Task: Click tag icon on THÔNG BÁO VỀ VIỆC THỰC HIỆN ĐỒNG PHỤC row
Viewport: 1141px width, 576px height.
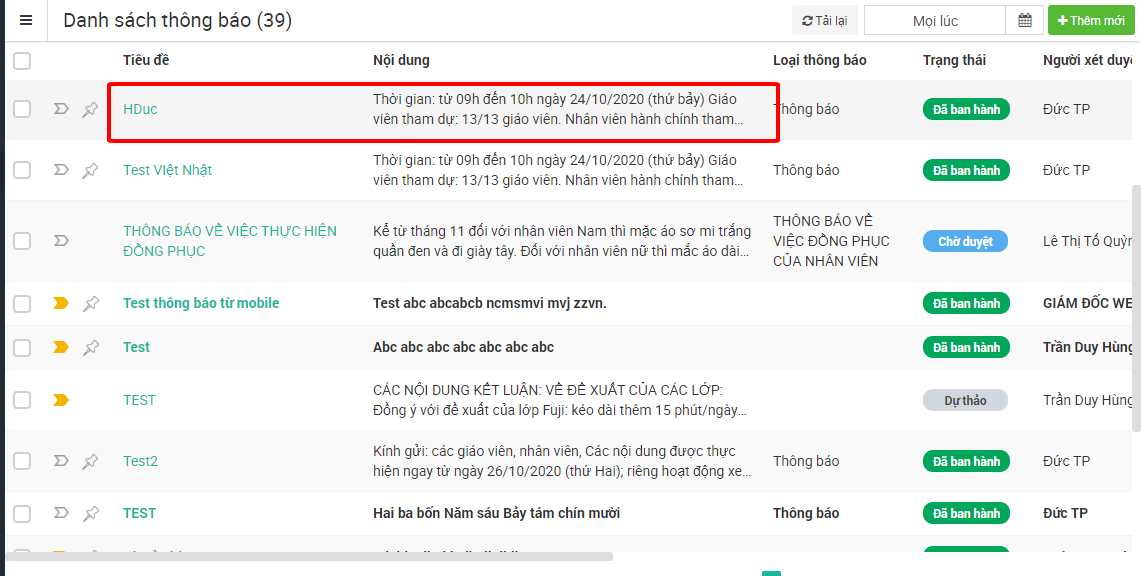Action: (x=61, y=241)
